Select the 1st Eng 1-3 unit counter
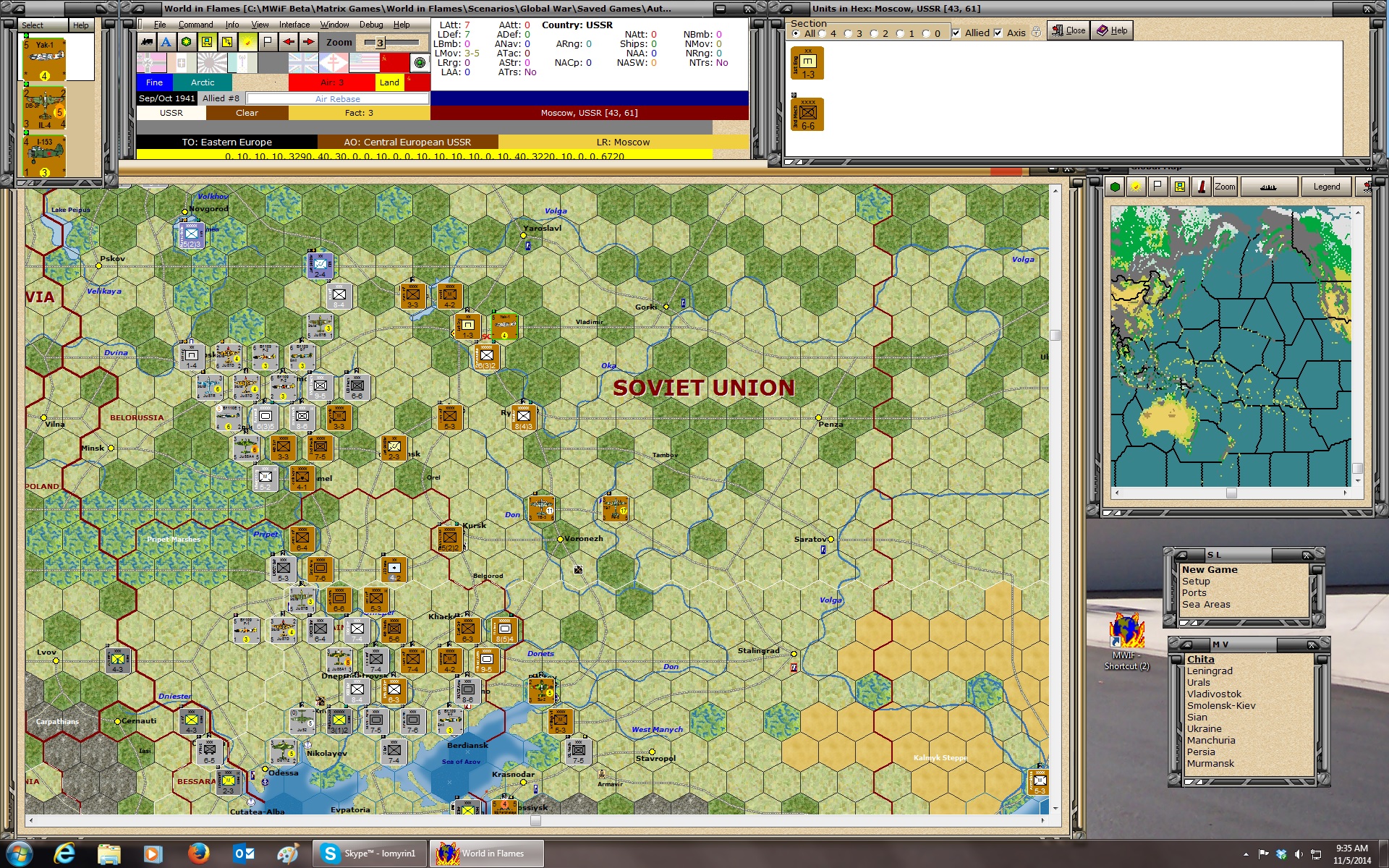Screen dimensions: 1389x868 [807, 64]
